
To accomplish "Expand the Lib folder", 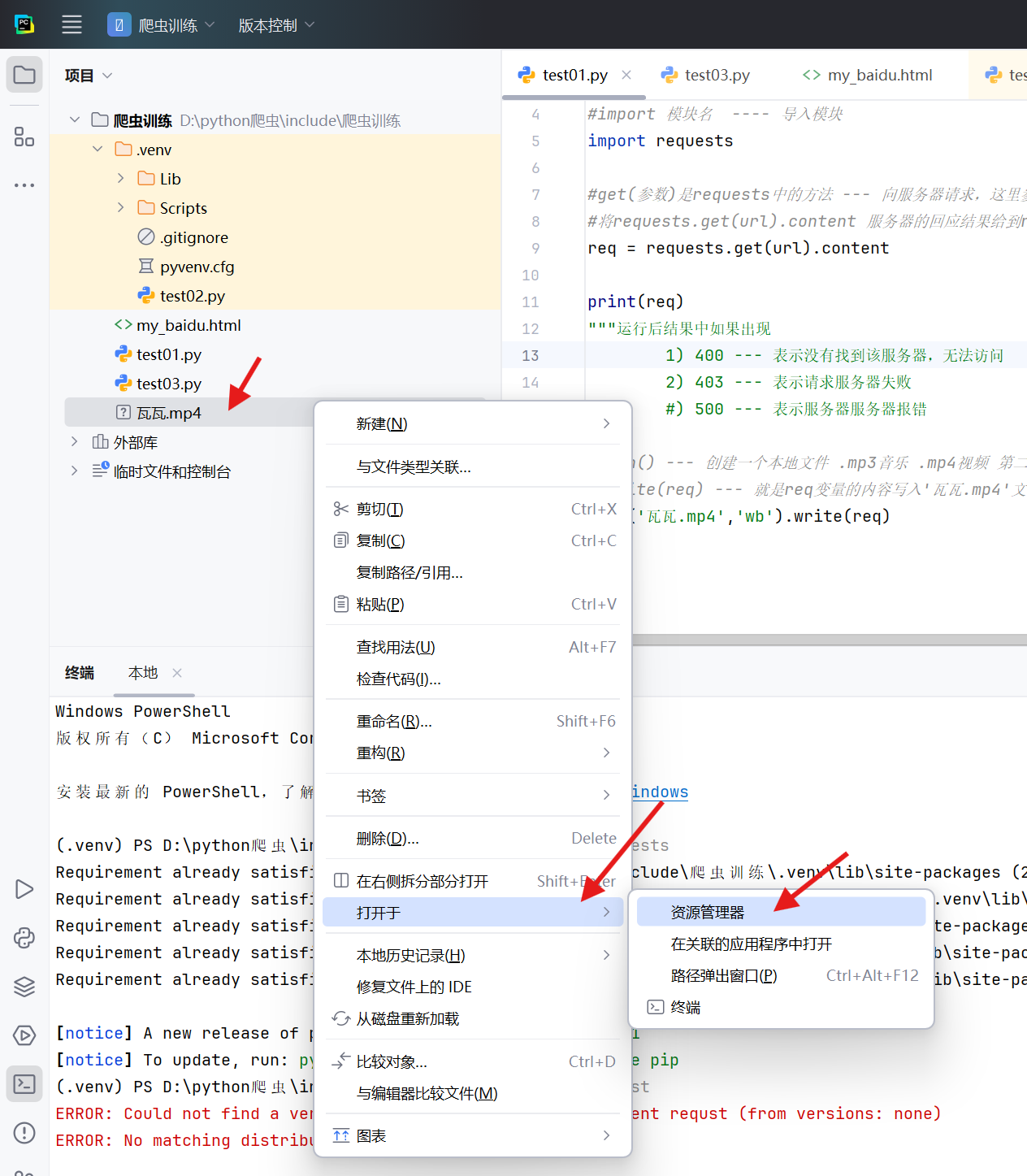I will [x=120, y=179].
